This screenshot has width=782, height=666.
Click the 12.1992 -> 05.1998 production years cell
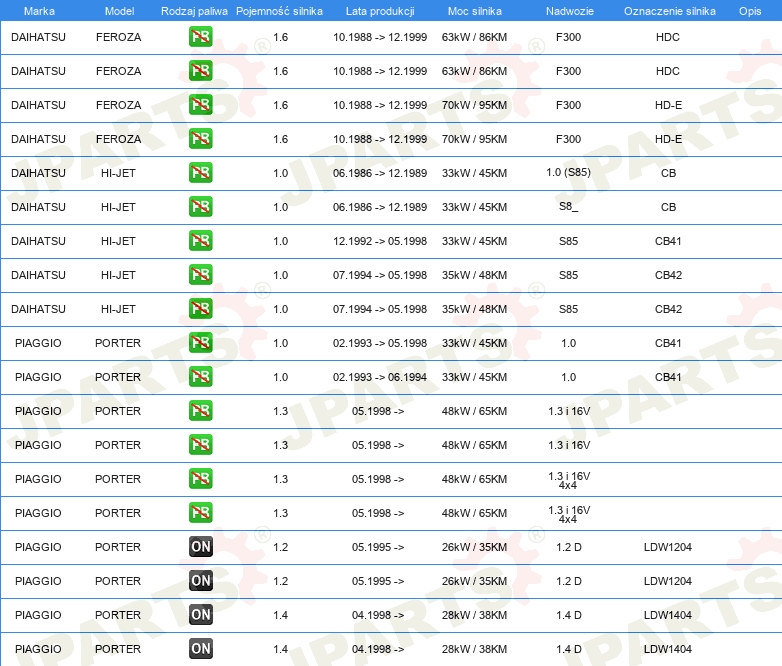point(379,241)
